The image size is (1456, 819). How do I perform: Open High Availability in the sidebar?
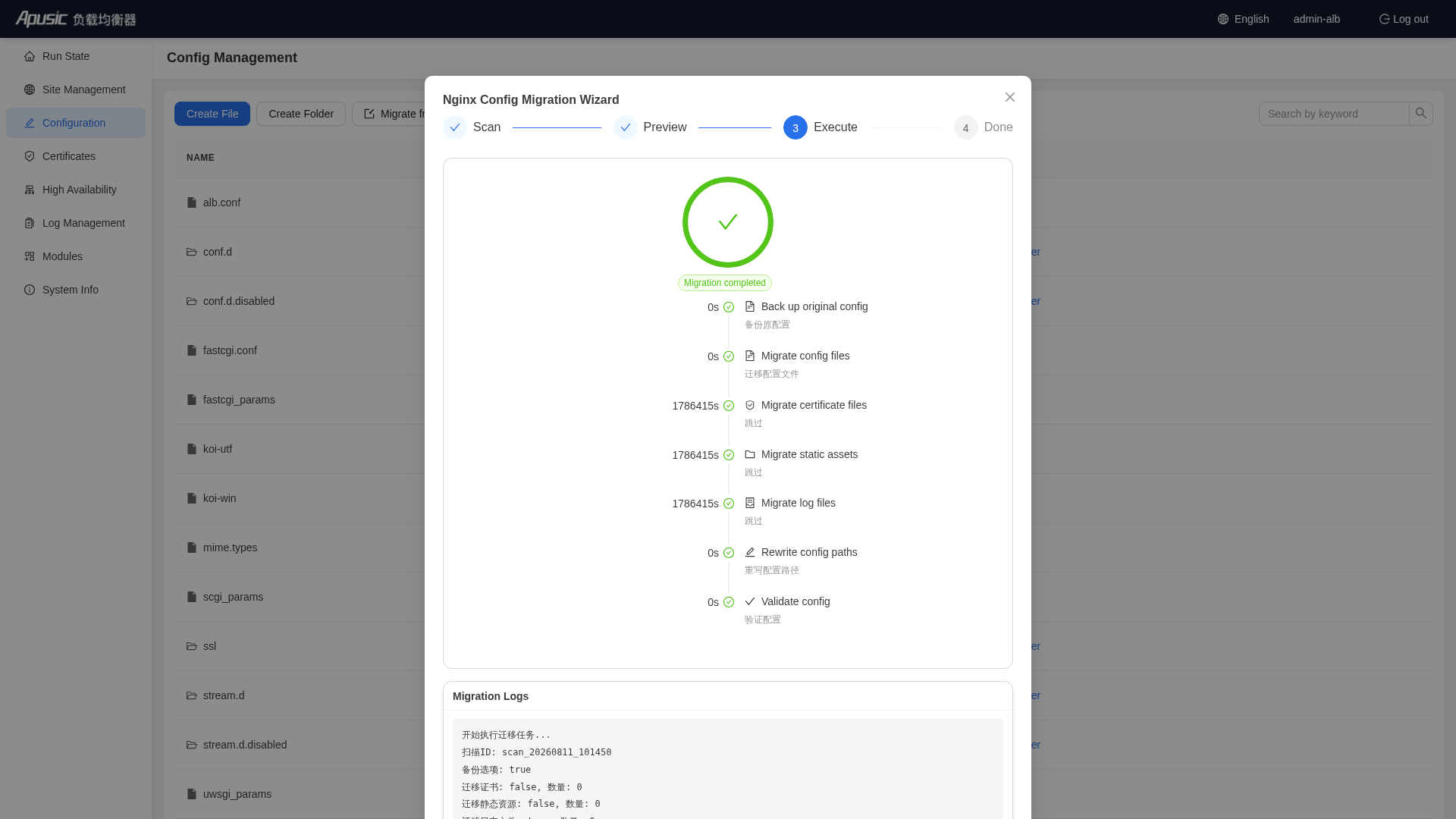pyautogui.click(x=76, y=190)
